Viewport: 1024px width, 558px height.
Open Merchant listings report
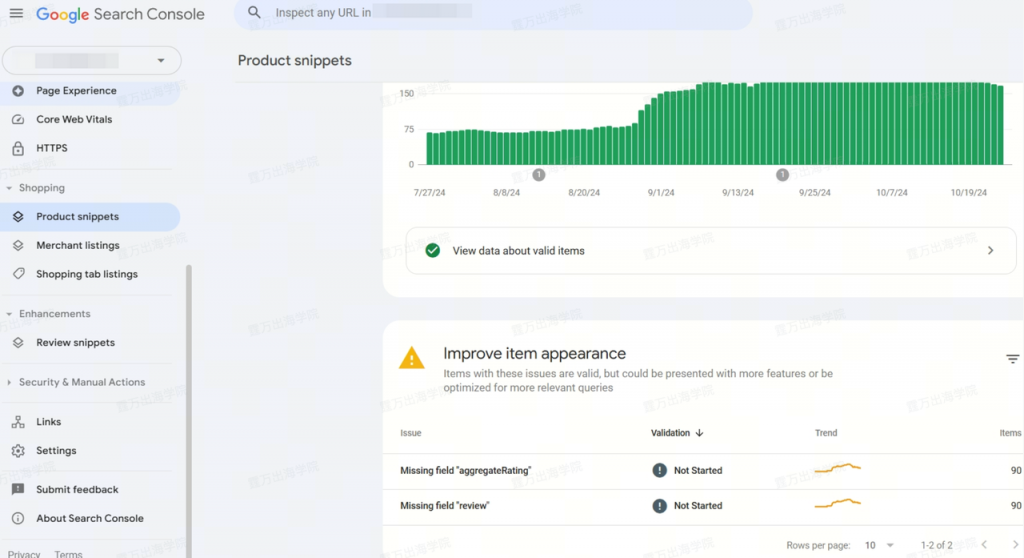tap(78, 246)
